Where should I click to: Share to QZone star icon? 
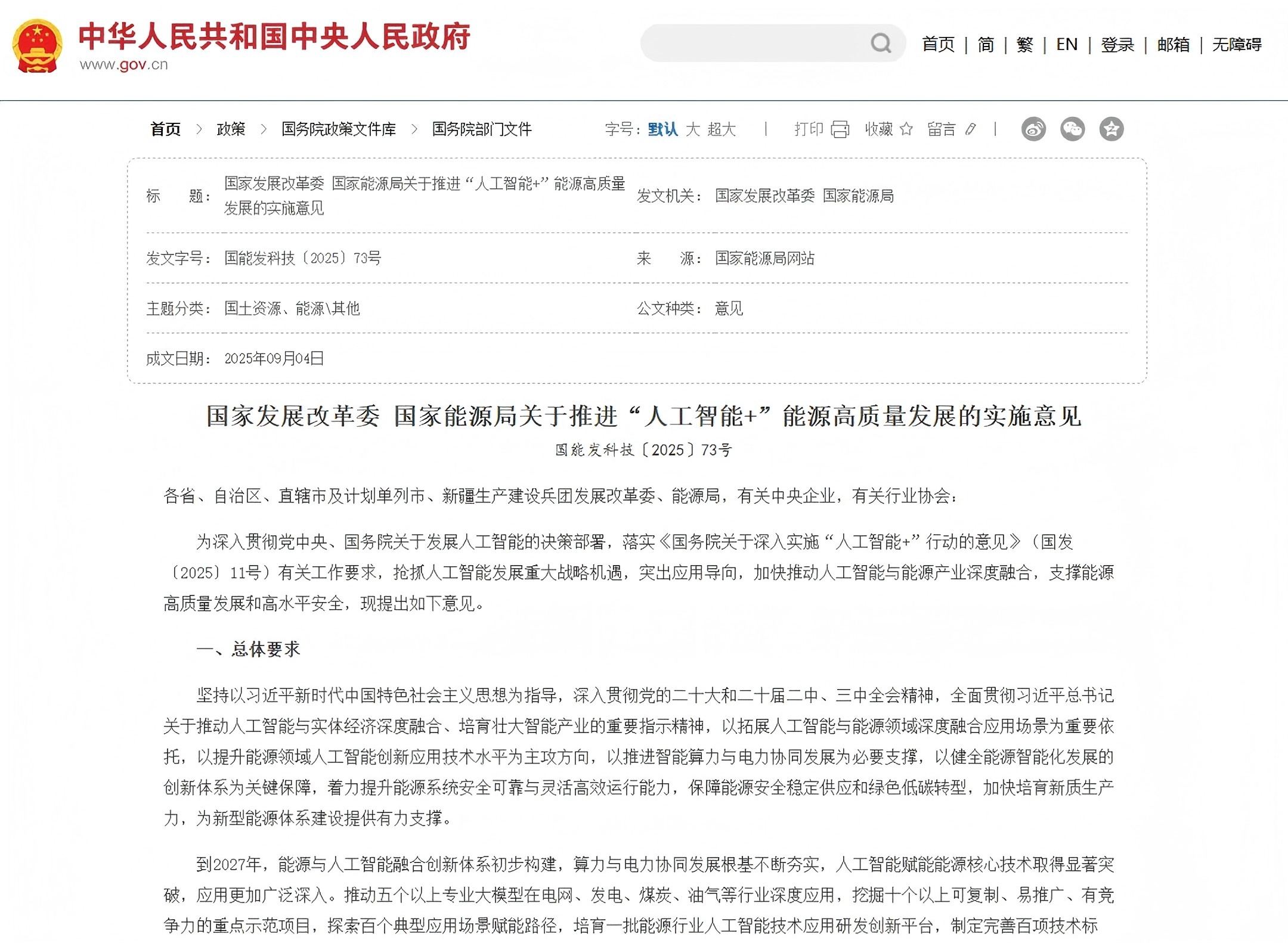click(x=1111, y=129)
